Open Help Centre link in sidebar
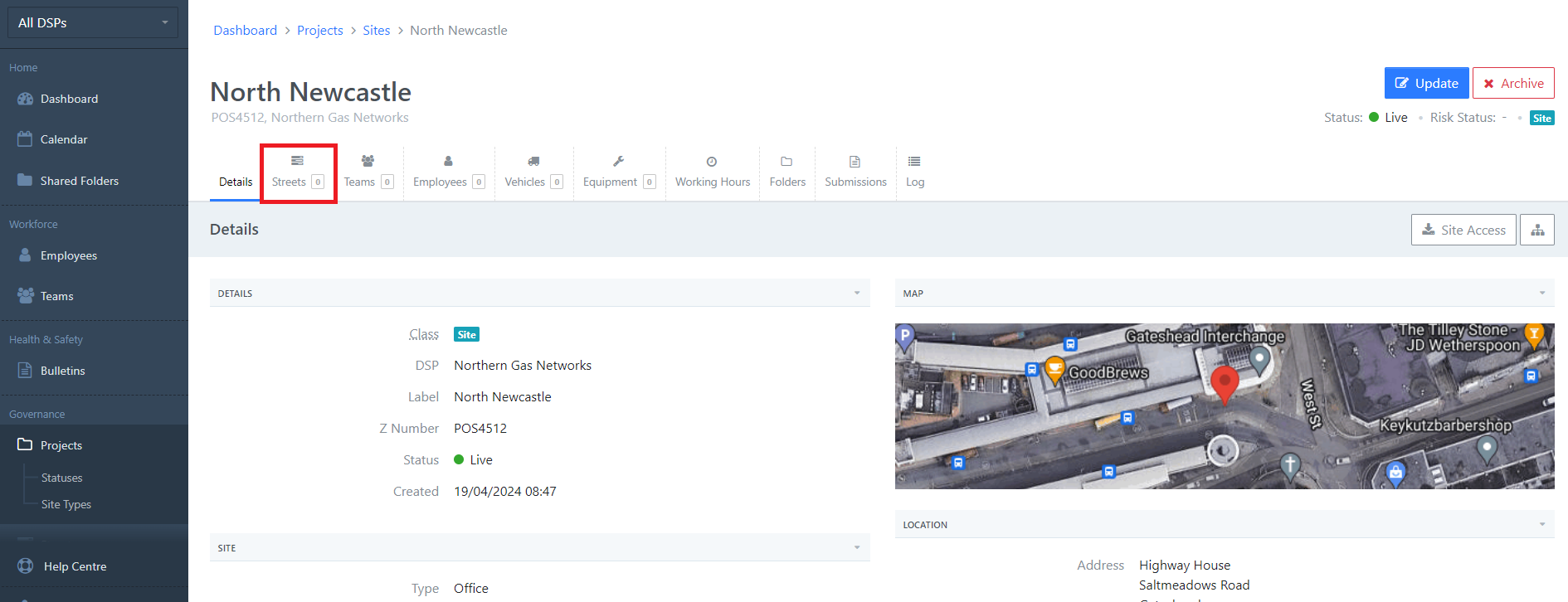The image size is (1568, 602). (x=75, y=566)
